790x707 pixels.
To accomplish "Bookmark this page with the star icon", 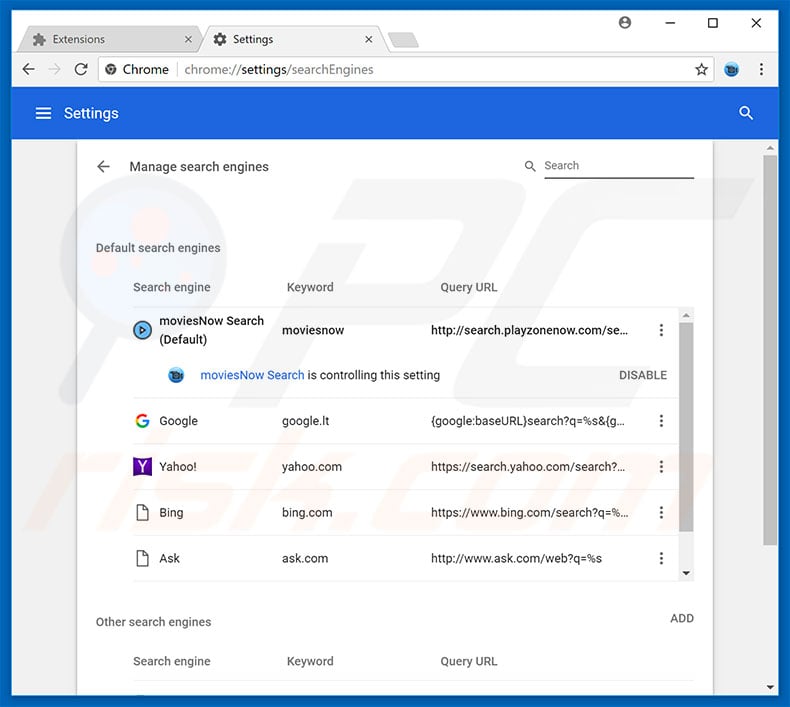I will [x=701, y=69].
